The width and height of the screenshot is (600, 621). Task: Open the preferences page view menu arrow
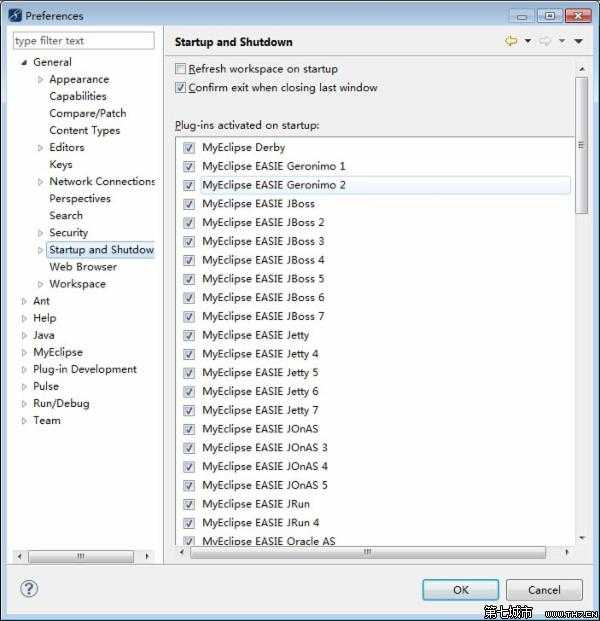coord(578,41)
